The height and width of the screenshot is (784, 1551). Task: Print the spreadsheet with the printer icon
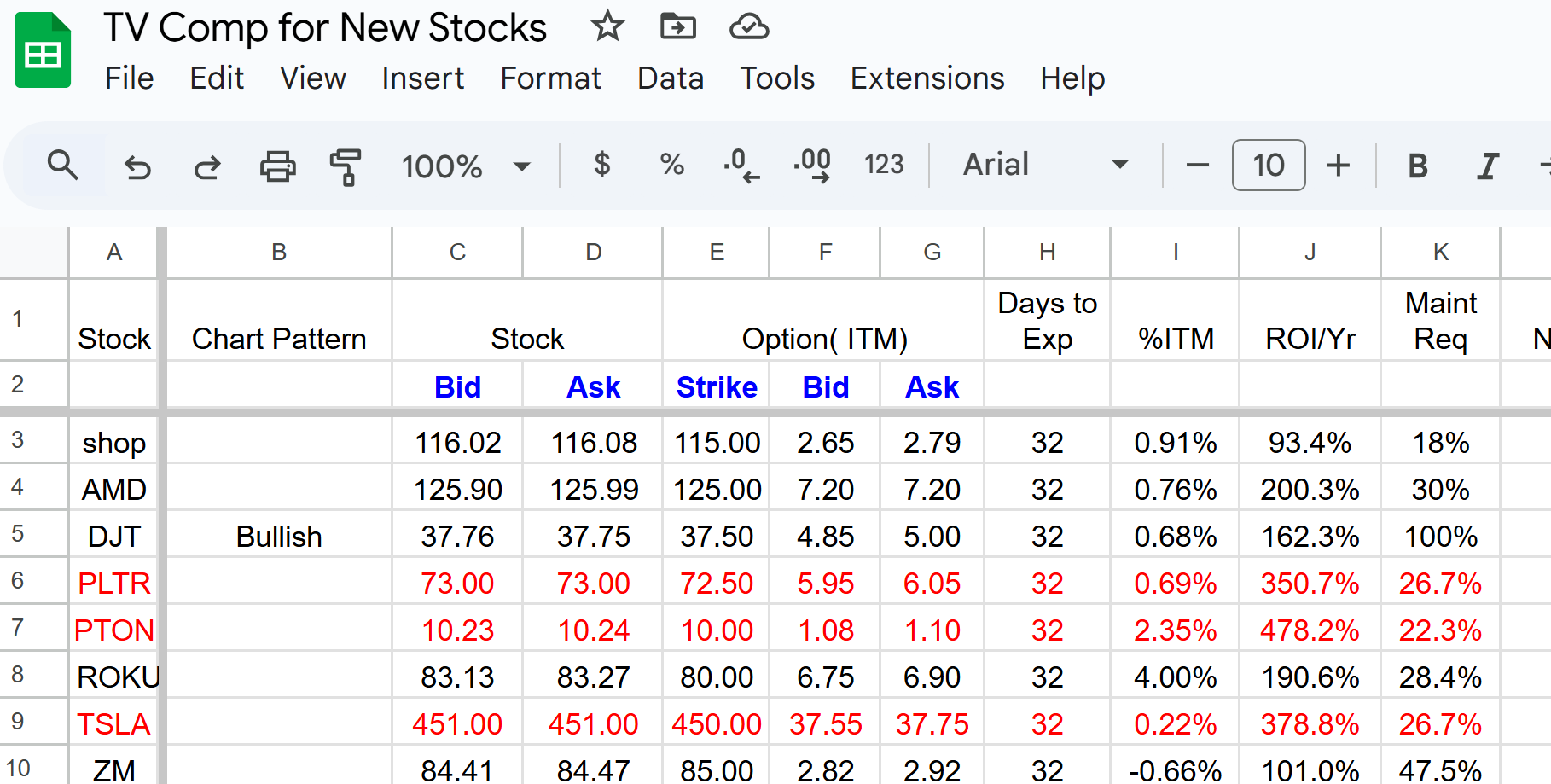point(277,166)
